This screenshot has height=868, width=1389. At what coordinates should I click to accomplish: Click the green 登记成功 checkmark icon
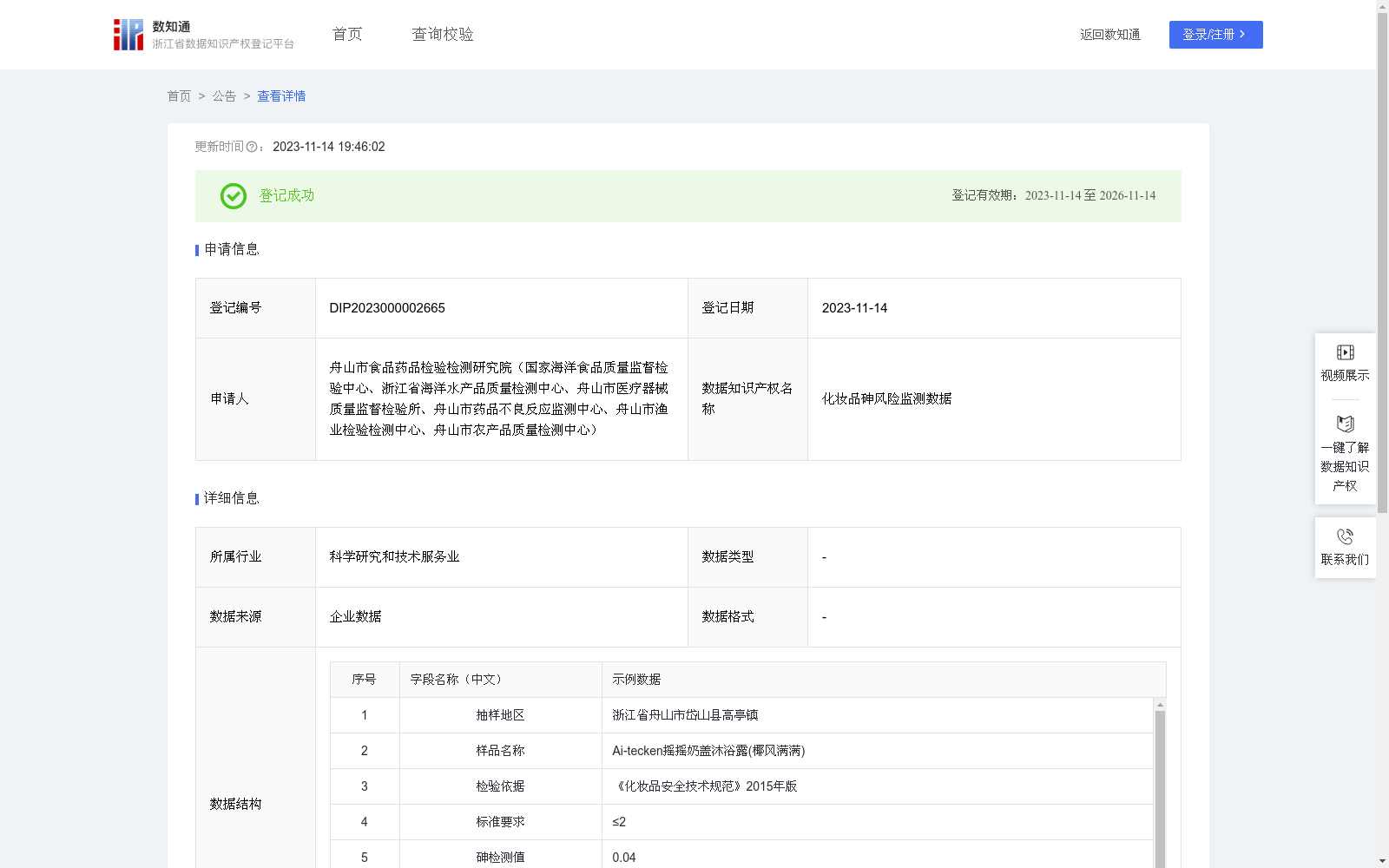pos(233,196)
